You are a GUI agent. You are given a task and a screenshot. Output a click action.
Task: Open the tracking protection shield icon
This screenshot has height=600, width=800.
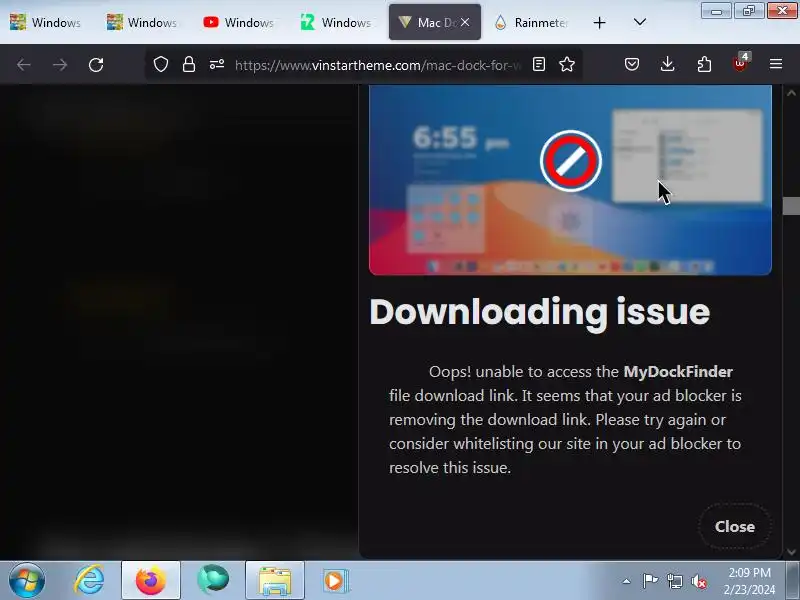[x=161, y=64]
